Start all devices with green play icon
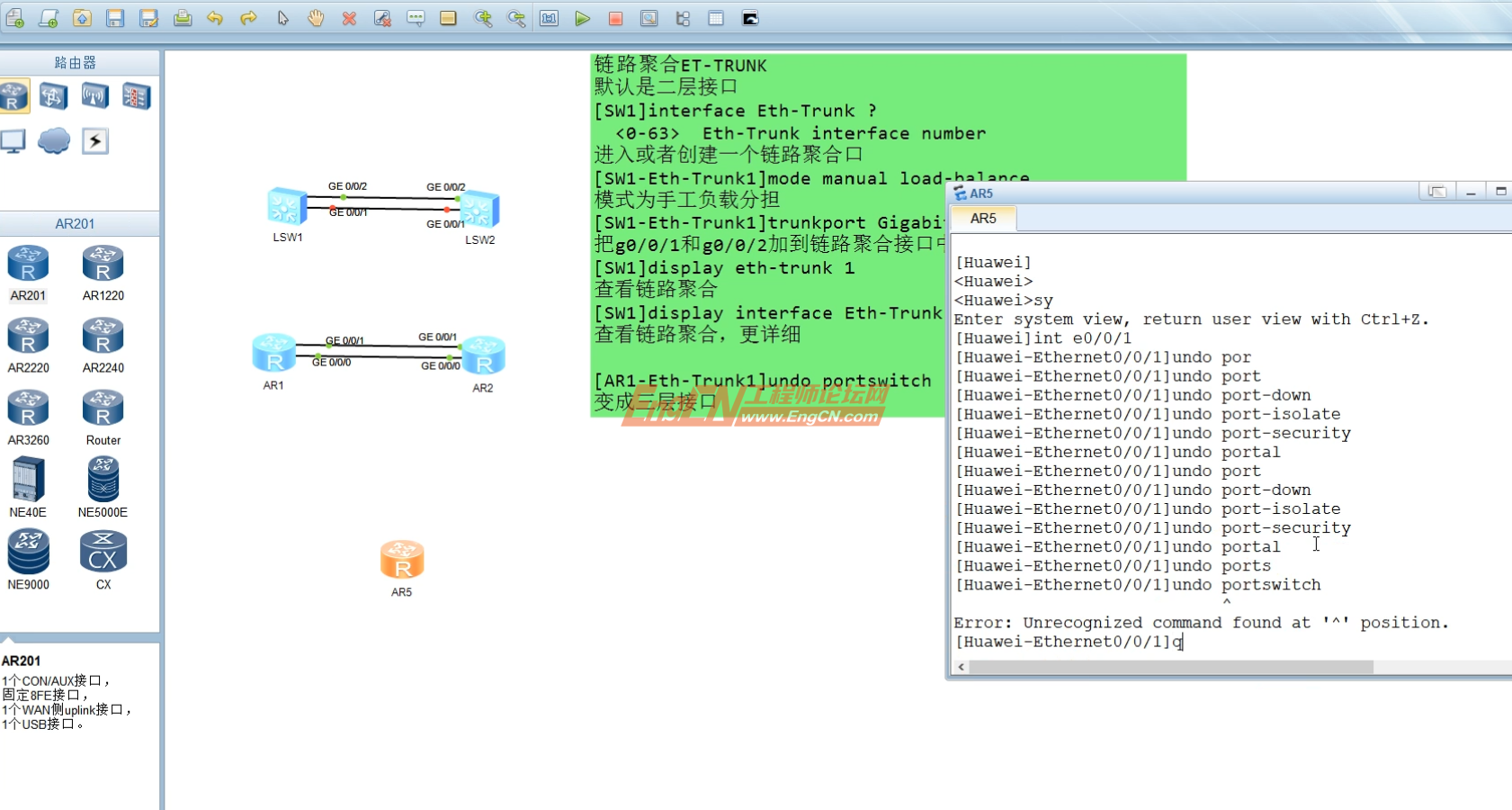 583,18
